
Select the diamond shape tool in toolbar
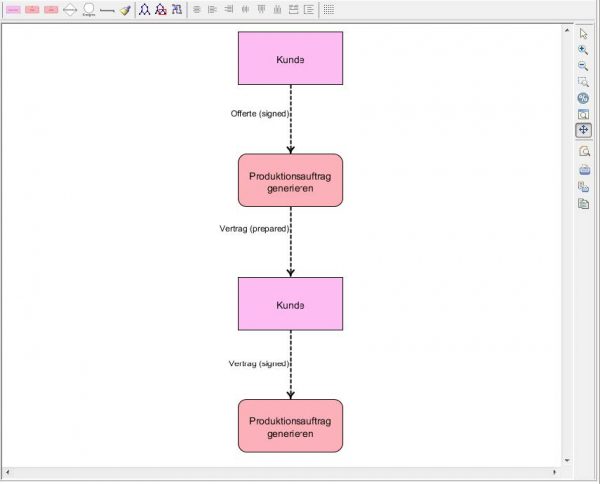coord(70,9)
